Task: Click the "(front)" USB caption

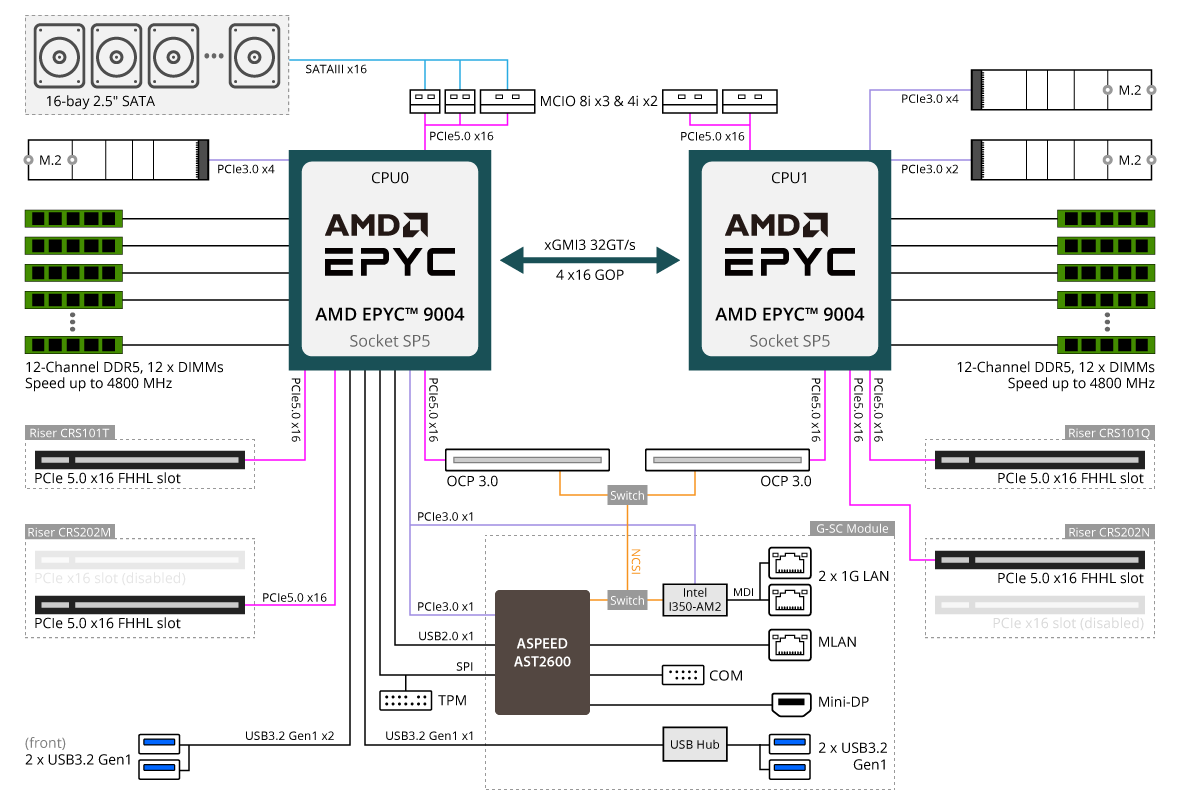Action: coord(45,743)
